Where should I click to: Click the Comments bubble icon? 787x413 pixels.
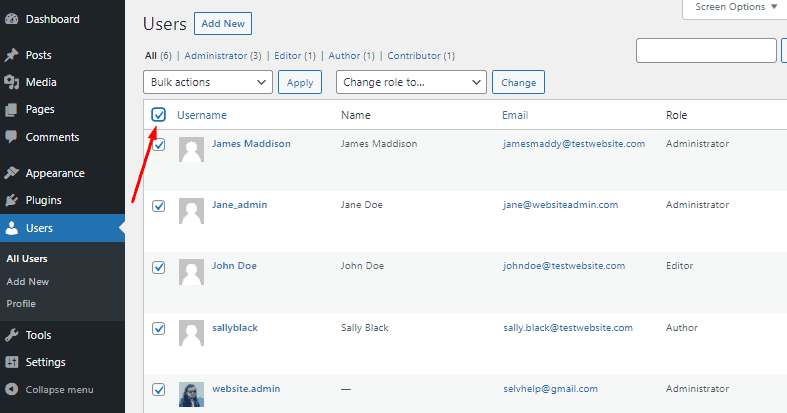(11, 136)
